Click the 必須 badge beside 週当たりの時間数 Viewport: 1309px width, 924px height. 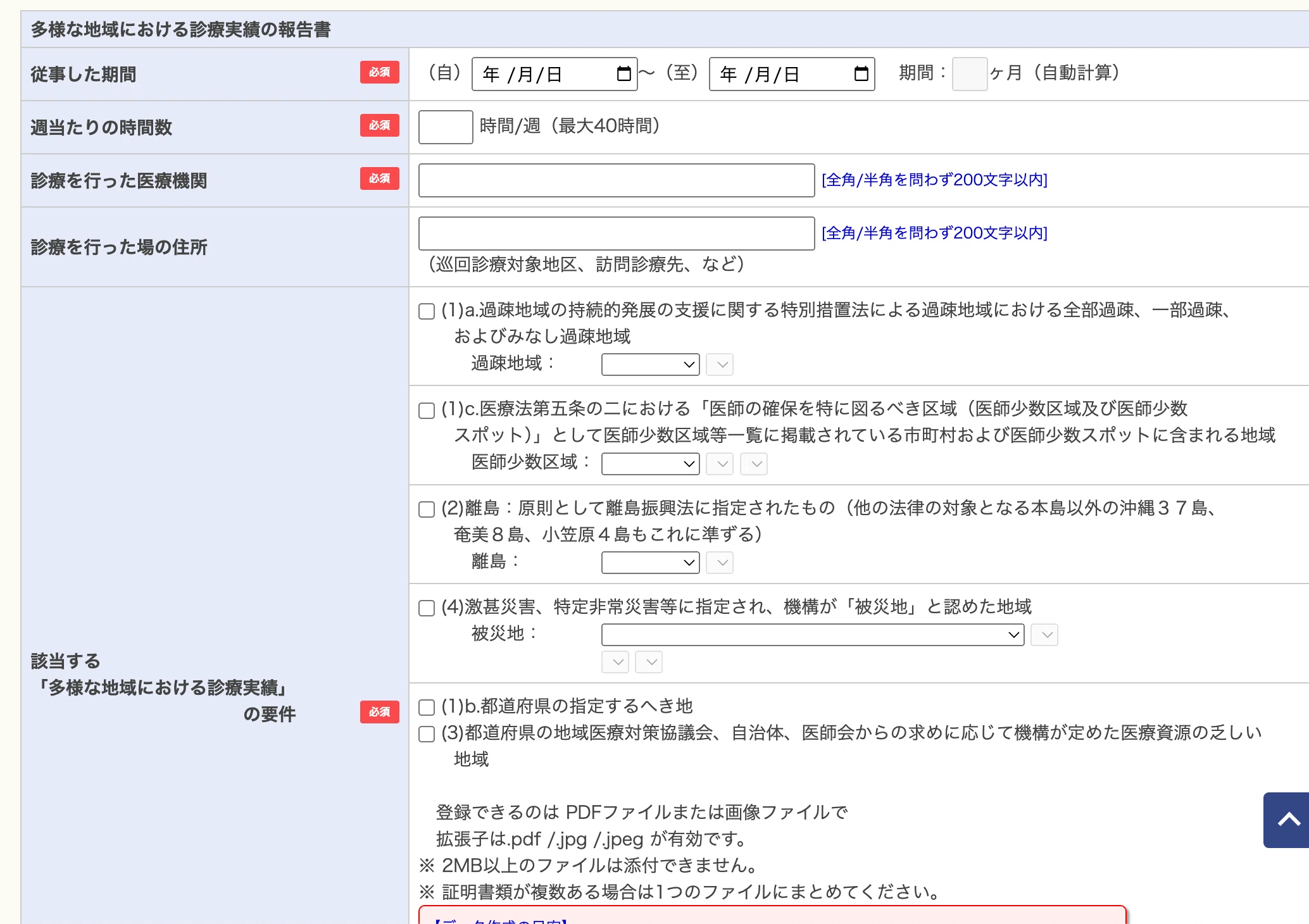coord(380,125)
